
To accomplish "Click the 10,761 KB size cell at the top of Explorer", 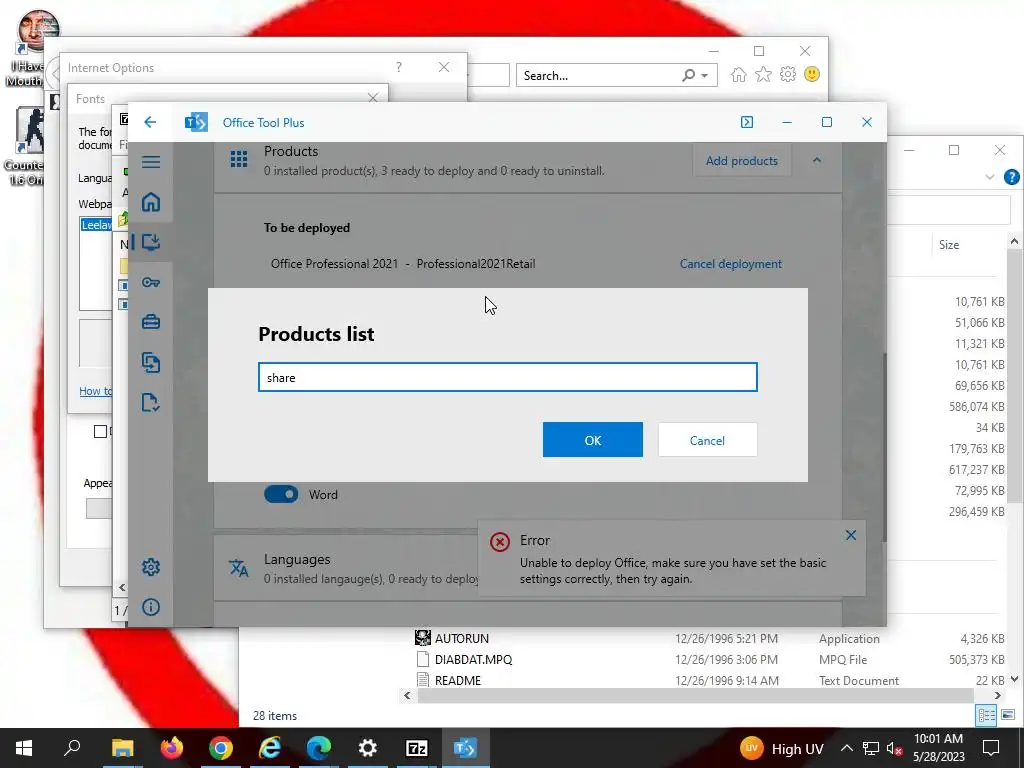I will [980, 302].
